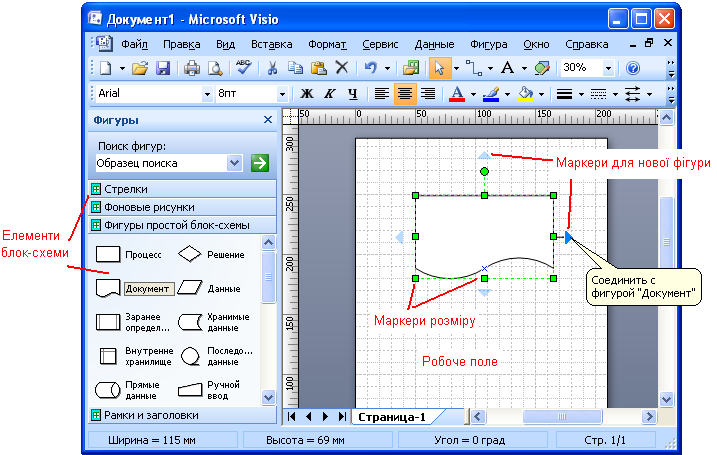Open the Формат menu

(327, 44)
